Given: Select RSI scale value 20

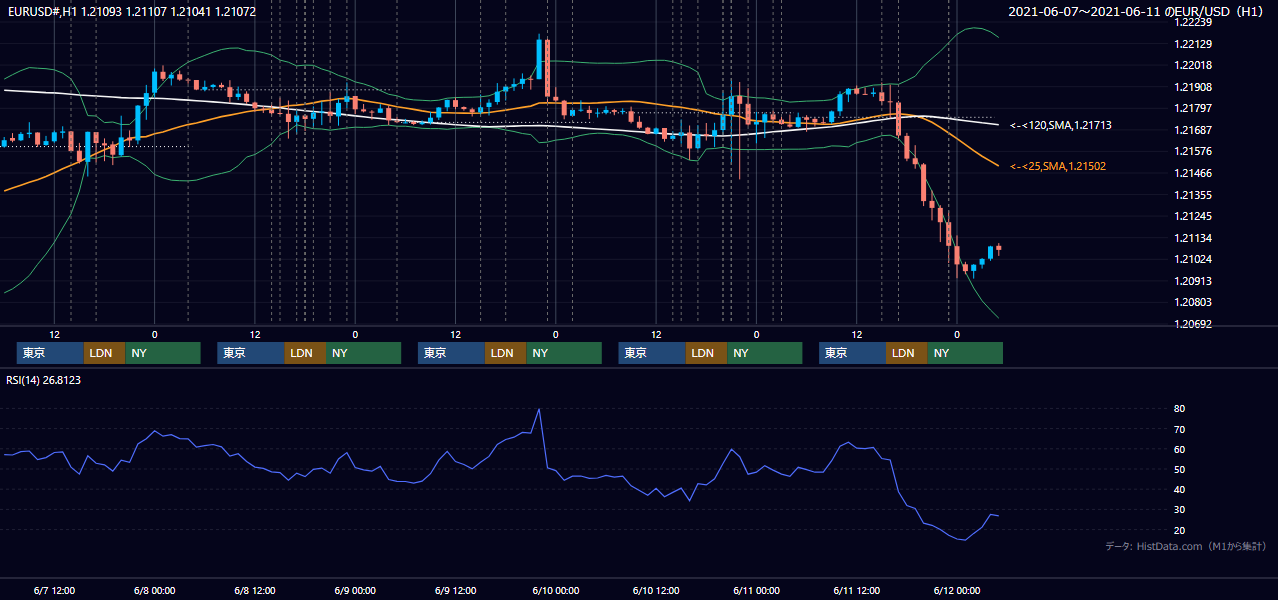Looking at the screenshot, I should [1180, 530].
